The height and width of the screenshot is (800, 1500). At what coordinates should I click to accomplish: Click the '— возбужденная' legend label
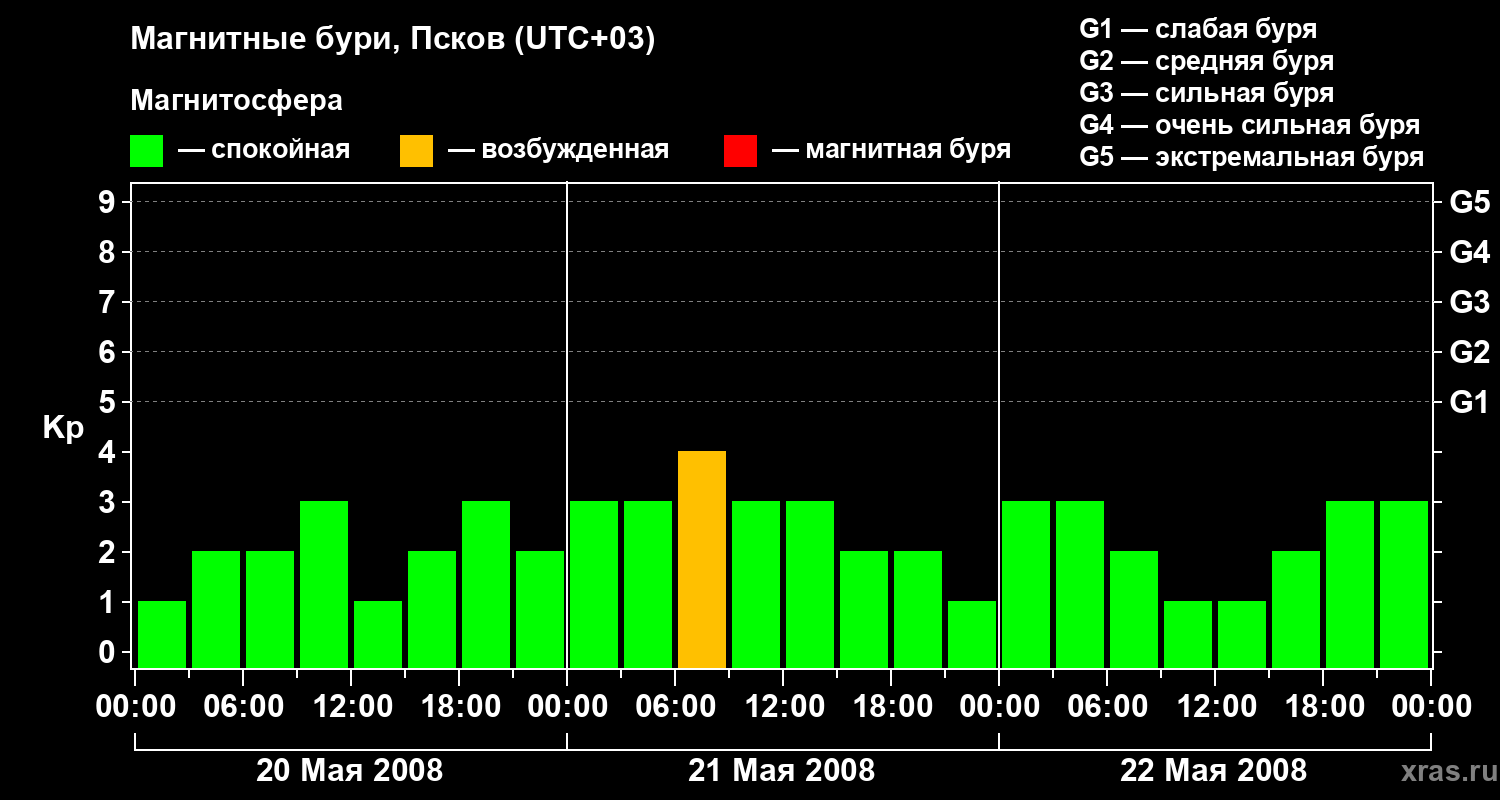(558, 150)
